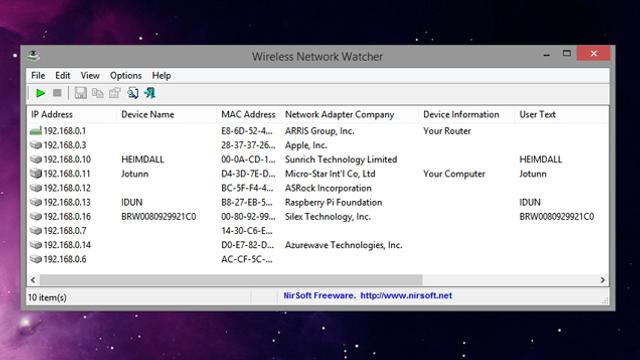Image resolution: width=640 pixels, height=360 pixels.
Task: Click router icon beside 192.168.0.1
Action: [x=36, y=131]
